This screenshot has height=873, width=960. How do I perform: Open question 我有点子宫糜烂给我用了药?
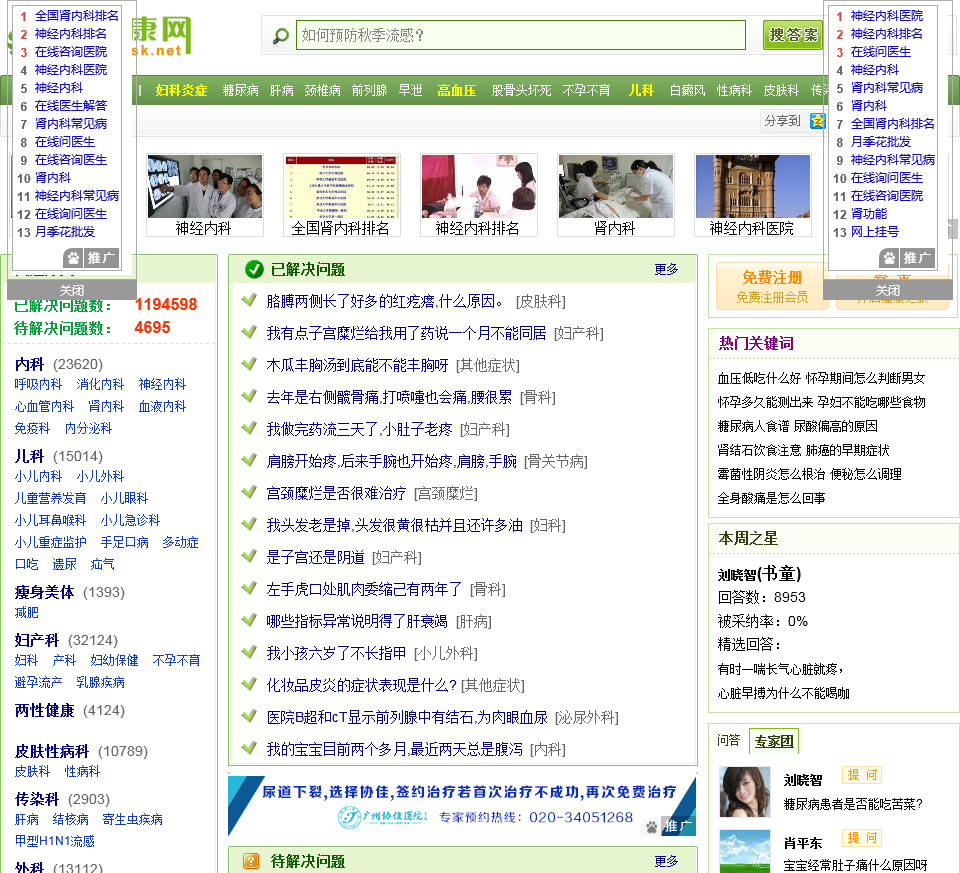(x=406, y=333)
